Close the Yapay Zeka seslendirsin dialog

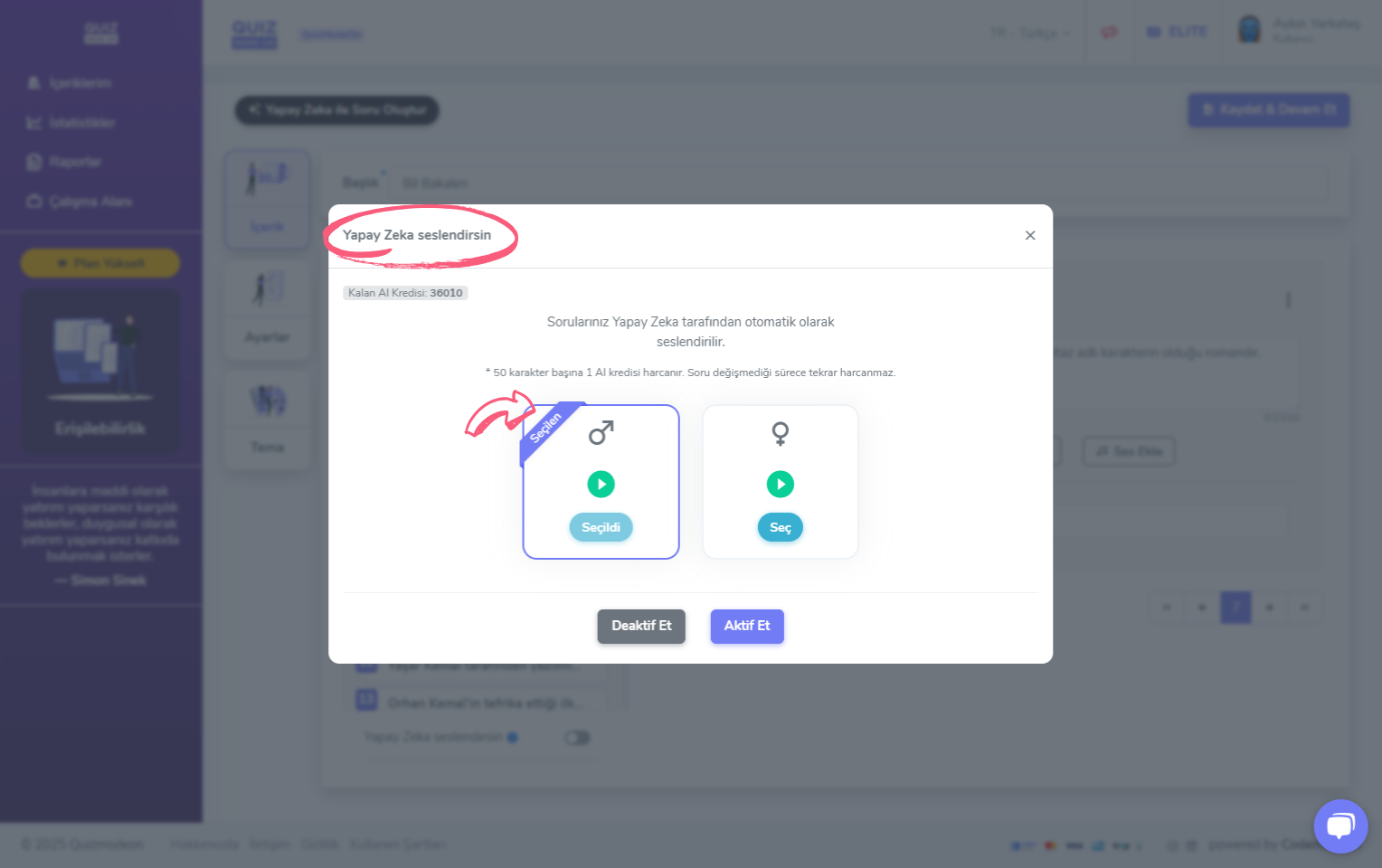point(1030,235)
